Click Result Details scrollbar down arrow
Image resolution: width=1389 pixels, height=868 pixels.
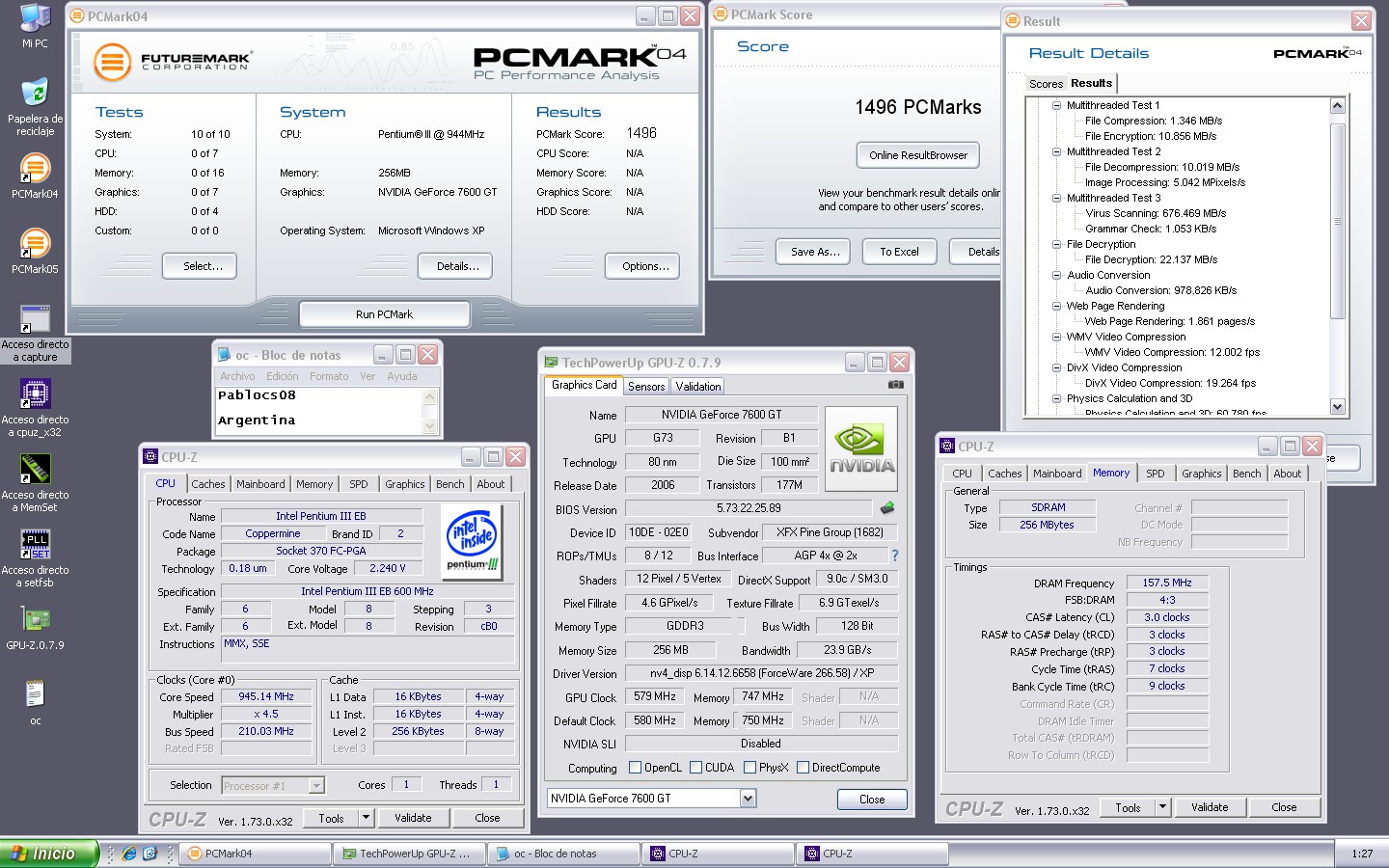[x=1337, y=406]
